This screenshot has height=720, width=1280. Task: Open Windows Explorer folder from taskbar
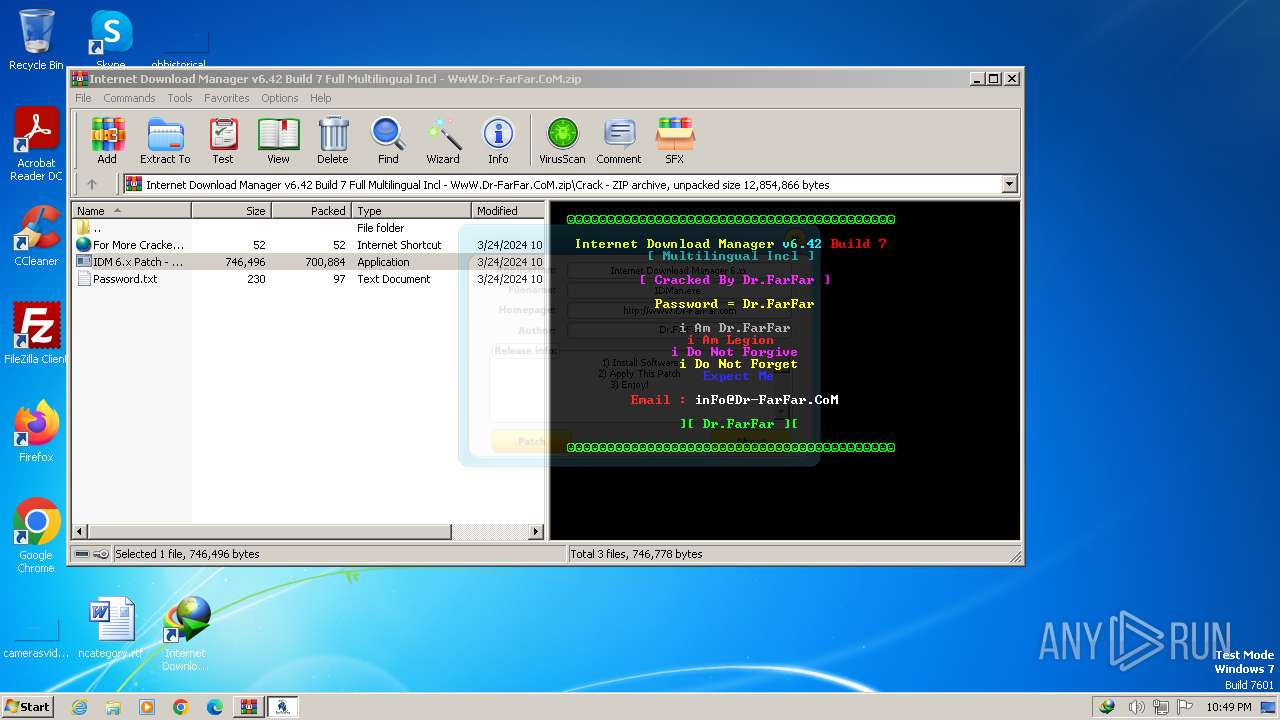point(113,707)
